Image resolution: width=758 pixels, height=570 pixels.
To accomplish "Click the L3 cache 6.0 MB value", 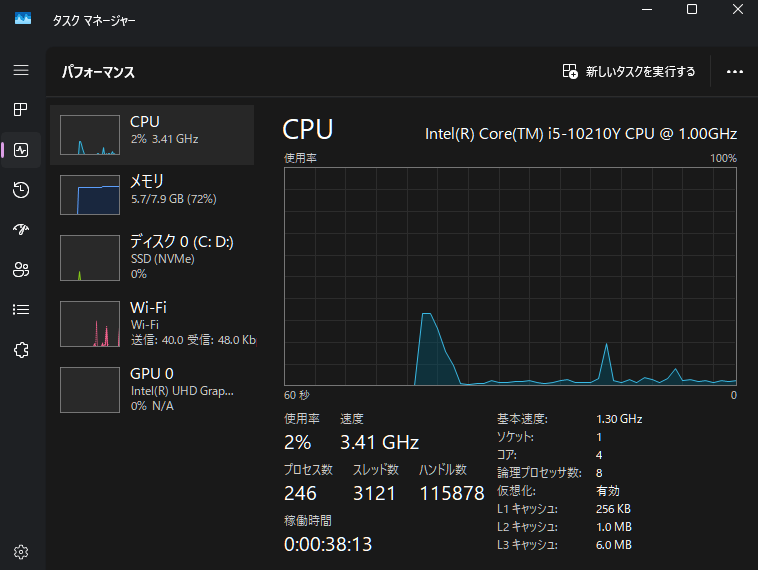I will pyautogui.click(x=614, y=545).
